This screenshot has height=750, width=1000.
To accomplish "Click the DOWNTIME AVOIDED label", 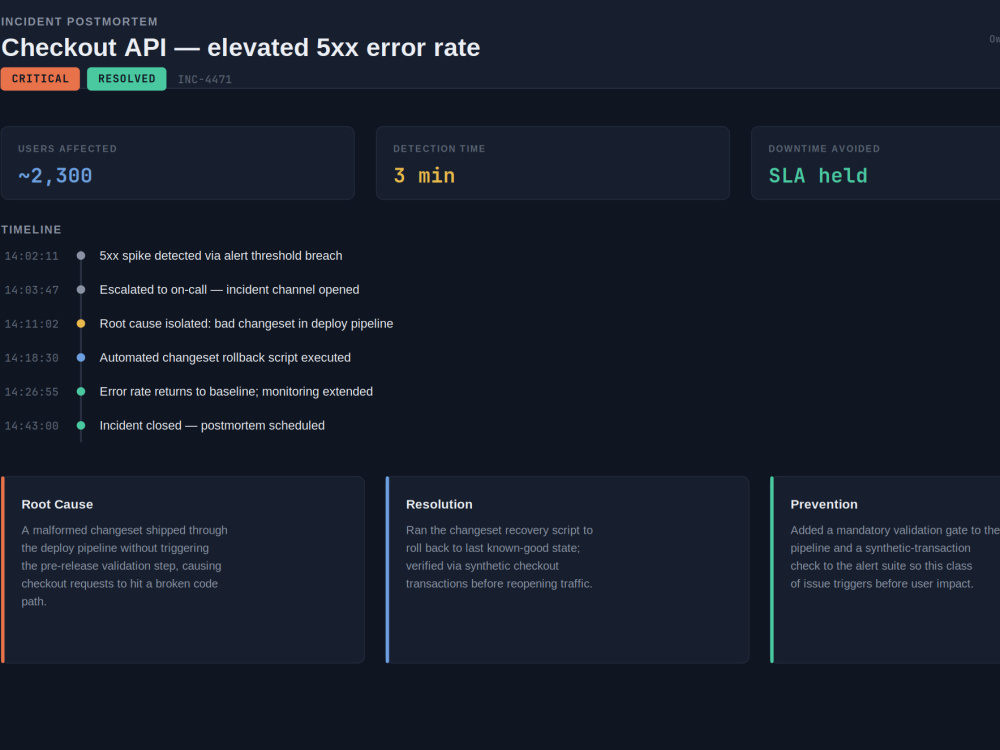I will coord(824,149).
